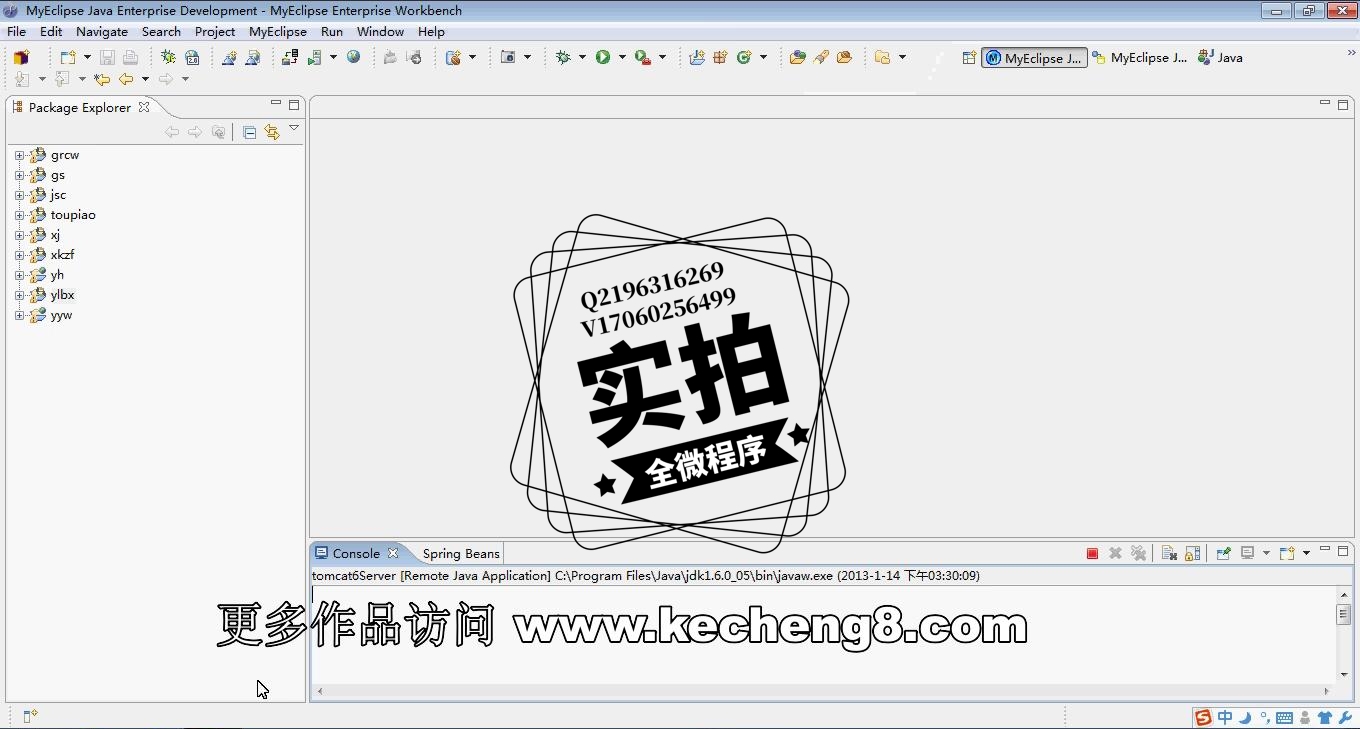Open the Help menu
1360x729 pixels.
pyautogui.click(x=431, y=32)
